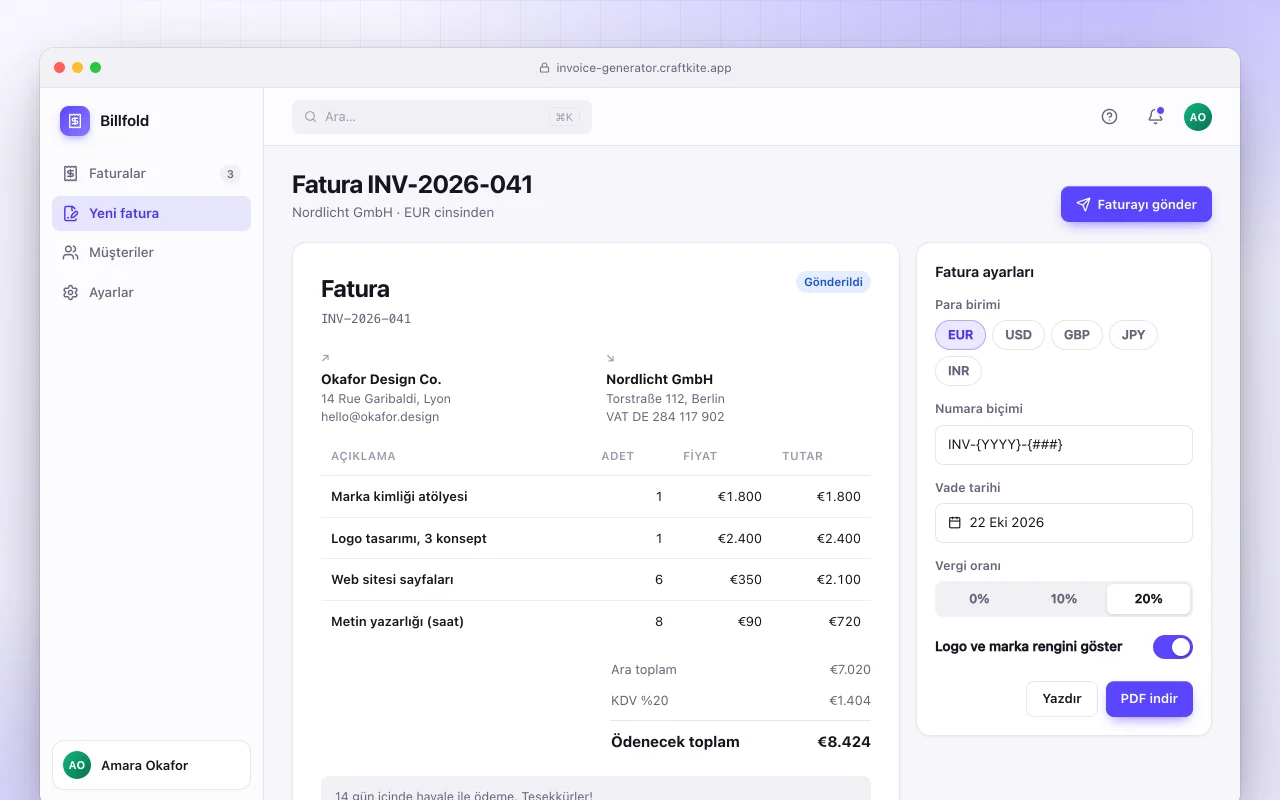Click the Yazdır button
This screenshot has width=1280, height=800.
tap(1062, 699)
